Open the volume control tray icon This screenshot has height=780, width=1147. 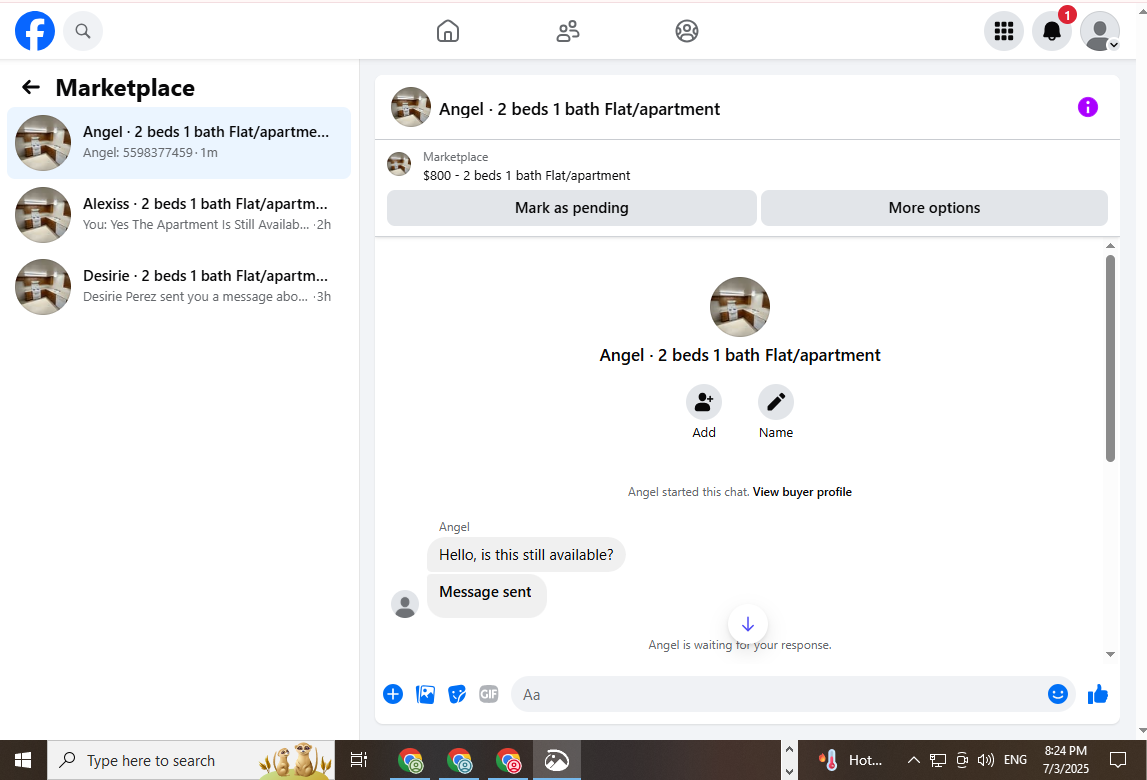pyautogui.click(x=985, y=760)
